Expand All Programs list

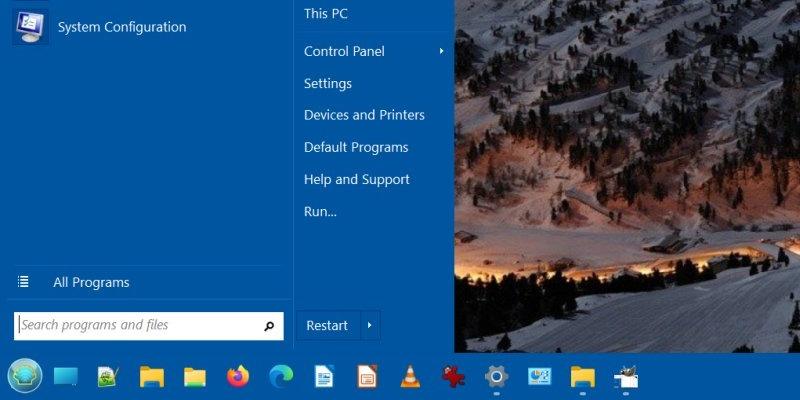90,283
